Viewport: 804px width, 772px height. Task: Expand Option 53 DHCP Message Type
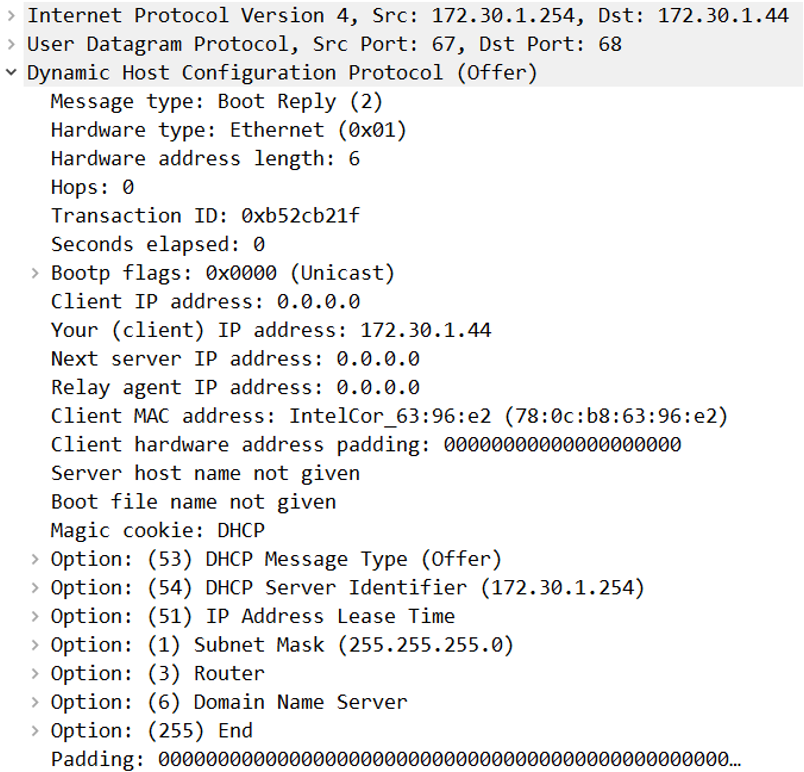(x=36, y=559)
